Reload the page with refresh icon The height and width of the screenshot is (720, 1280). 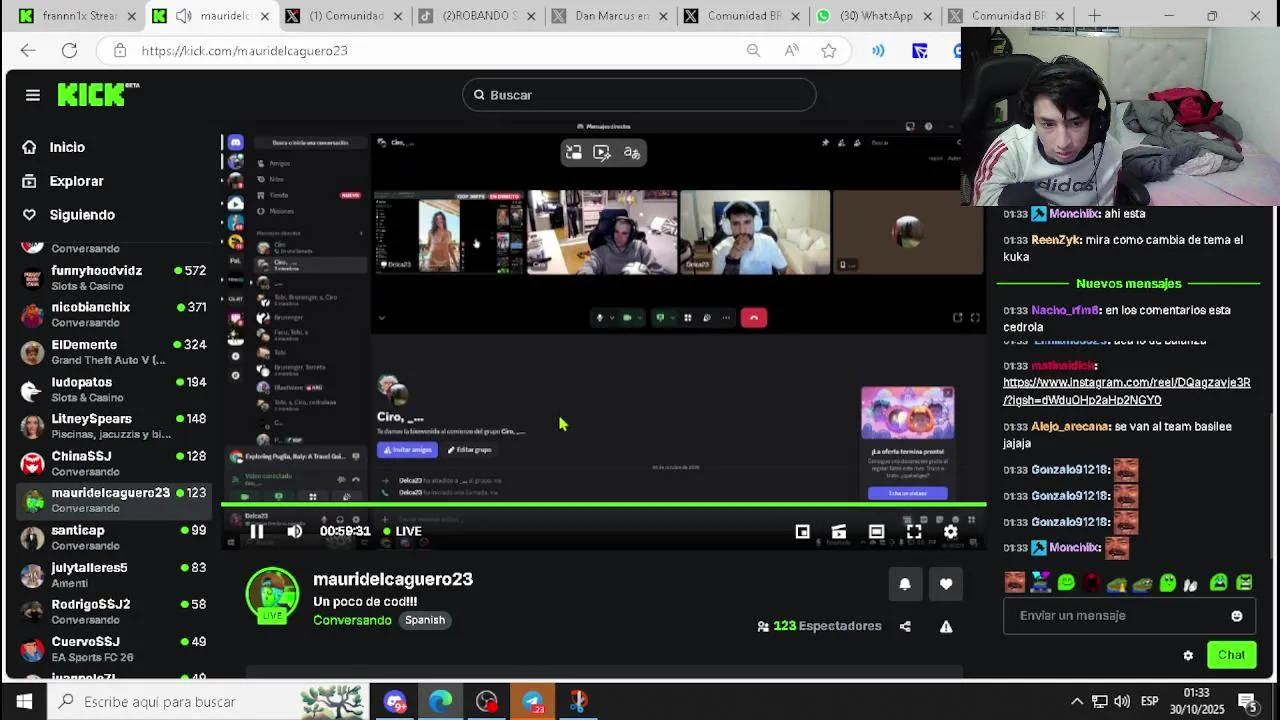click(69, 51)
